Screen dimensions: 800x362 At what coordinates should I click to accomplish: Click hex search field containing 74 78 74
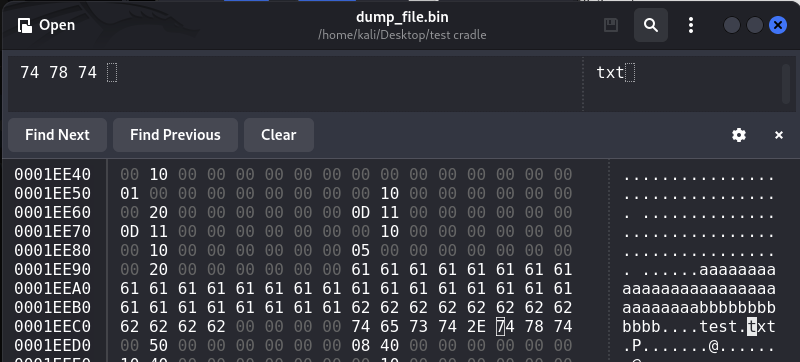(295, 84)
